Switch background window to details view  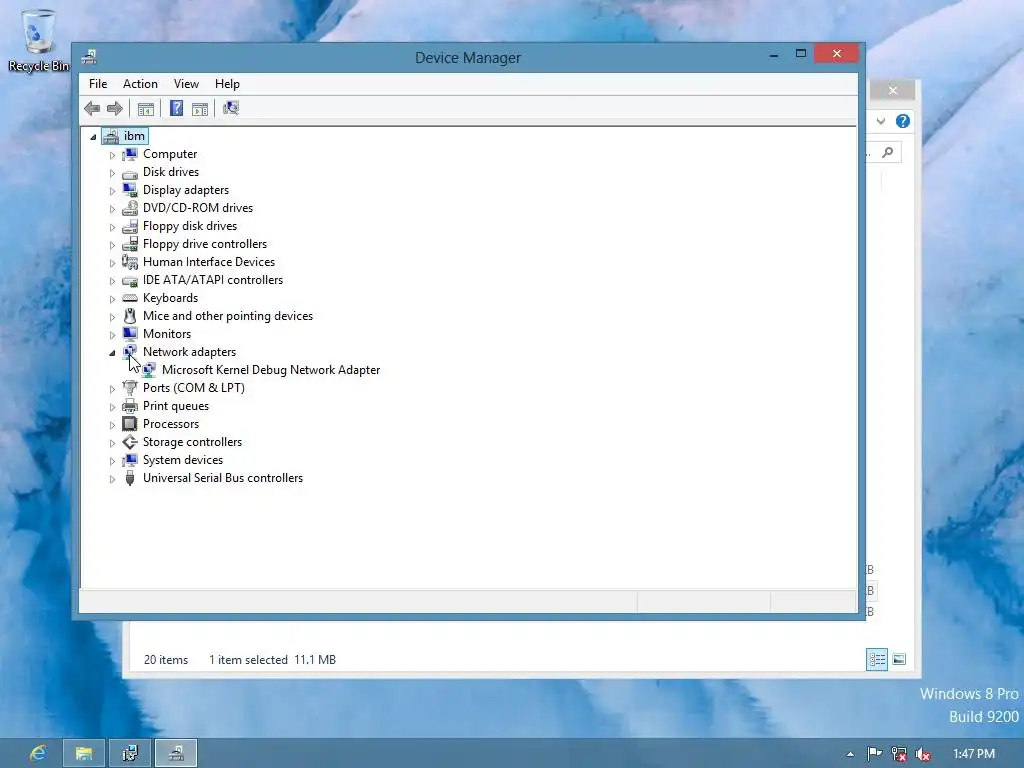(876, 659)
